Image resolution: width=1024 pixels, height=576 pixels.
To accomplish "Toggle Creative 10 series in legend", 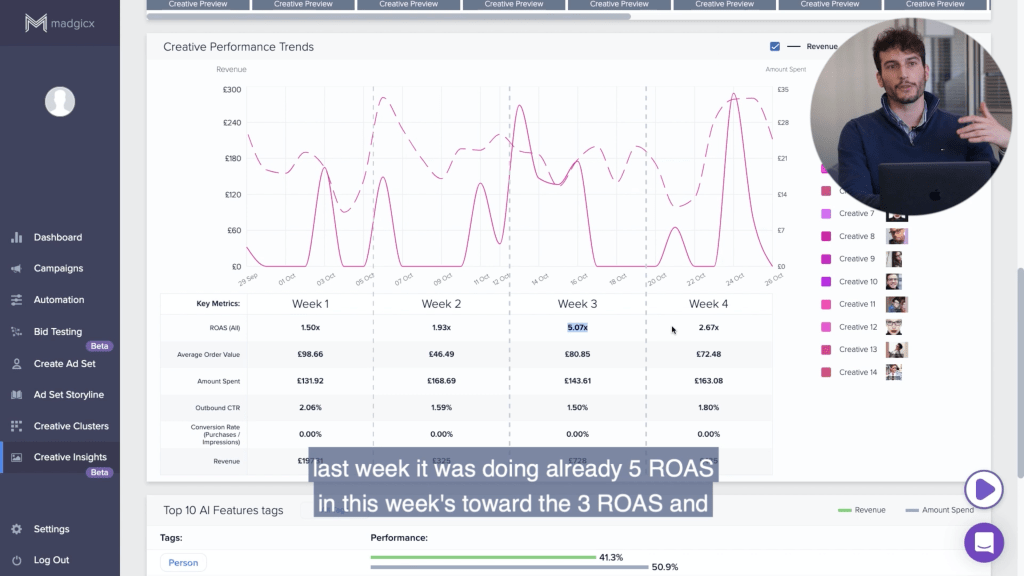I will (x=826, y=282).
